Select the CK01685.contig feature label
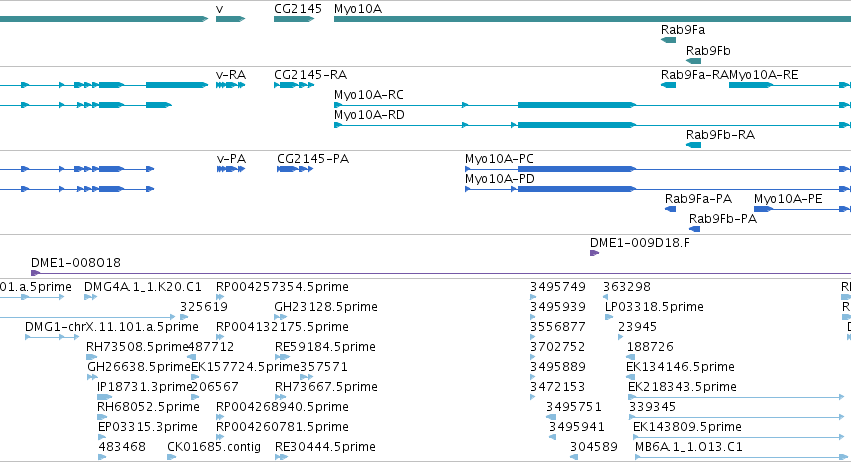Viewport: 851px width, 462px height. pyautogui.click(x=214, y=447)
